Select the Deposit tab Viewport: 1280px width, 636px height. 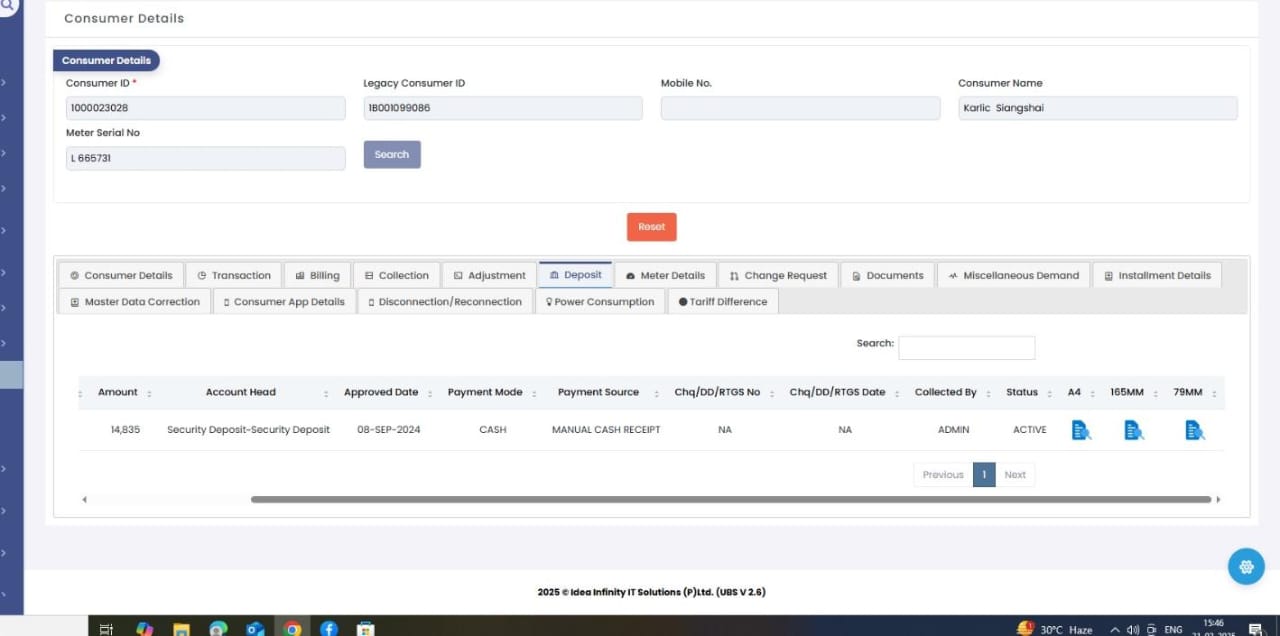575,275
